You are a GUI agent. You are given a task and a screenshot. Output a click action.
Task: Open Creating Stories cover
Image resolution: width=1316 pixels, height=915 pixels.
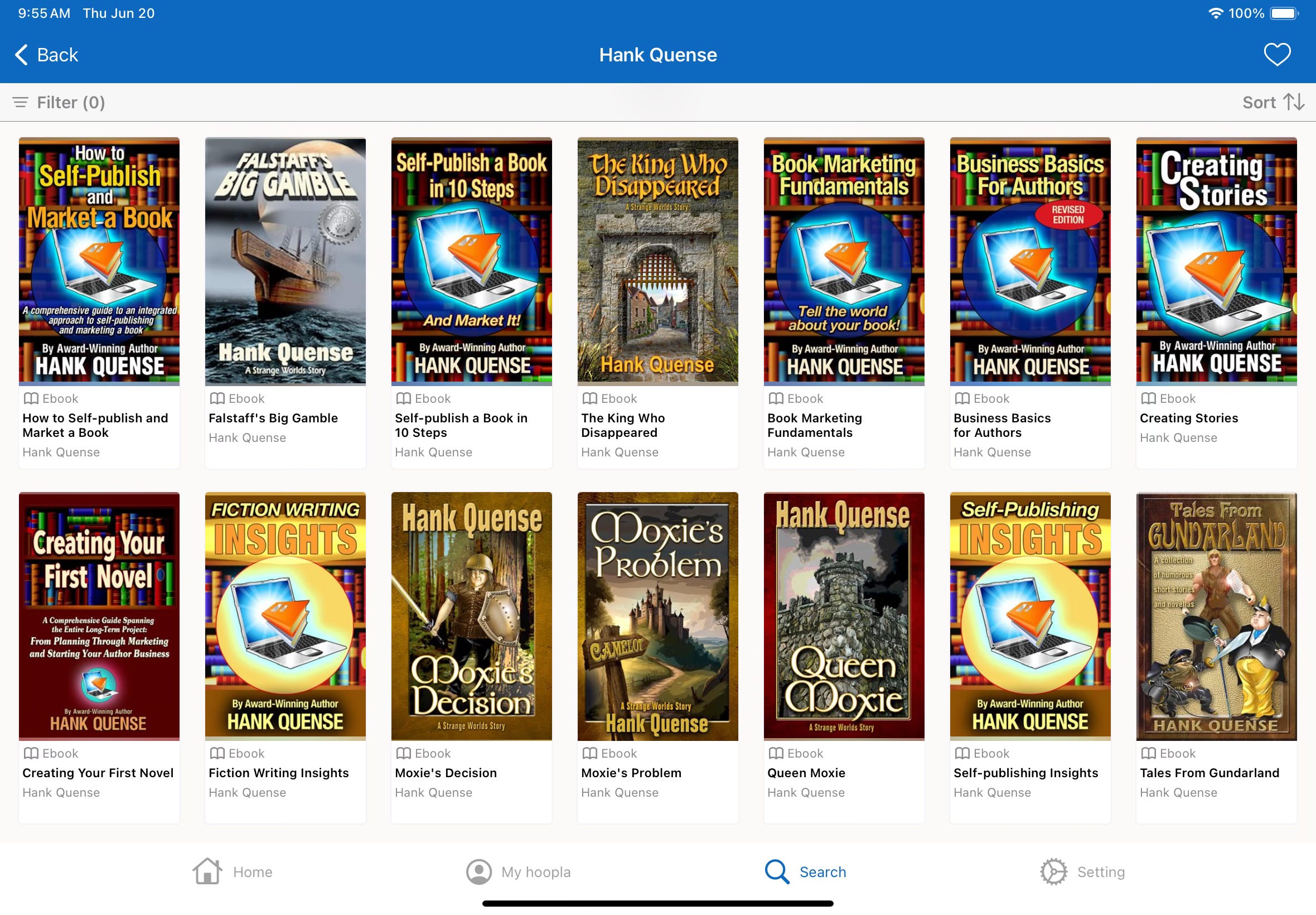[1216, 262]
